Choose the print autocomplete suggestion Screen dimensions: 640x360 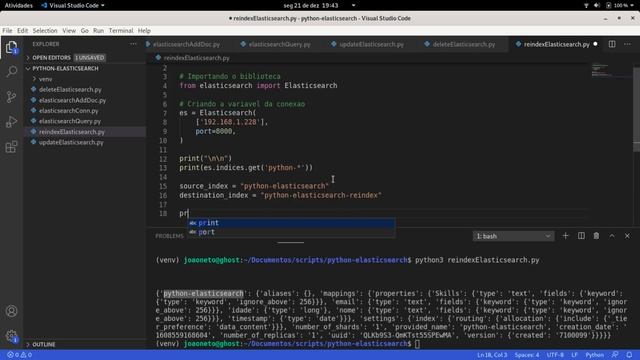[x=291, y=223]
